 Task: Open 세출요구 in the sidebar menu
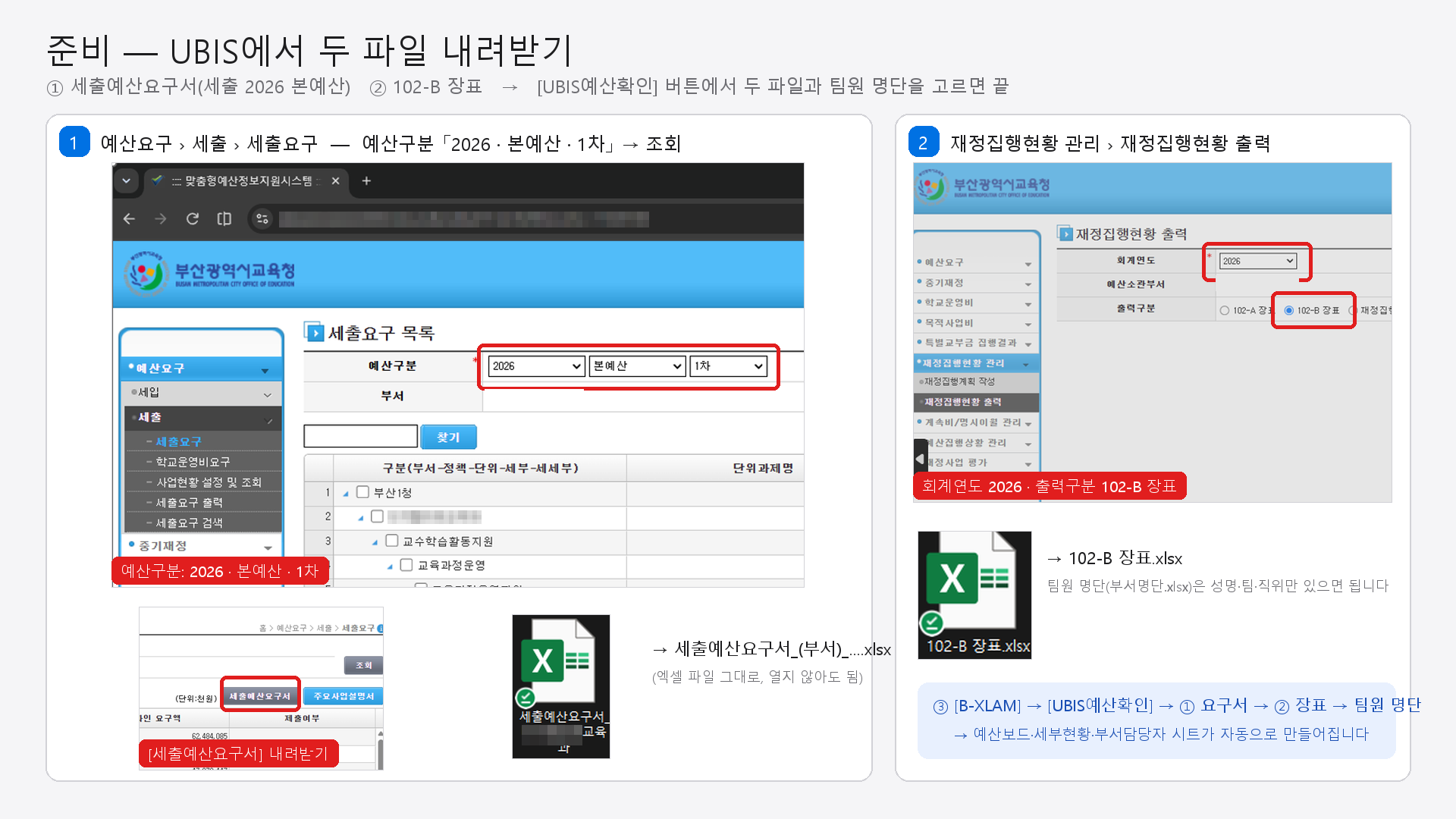point(178,441)
